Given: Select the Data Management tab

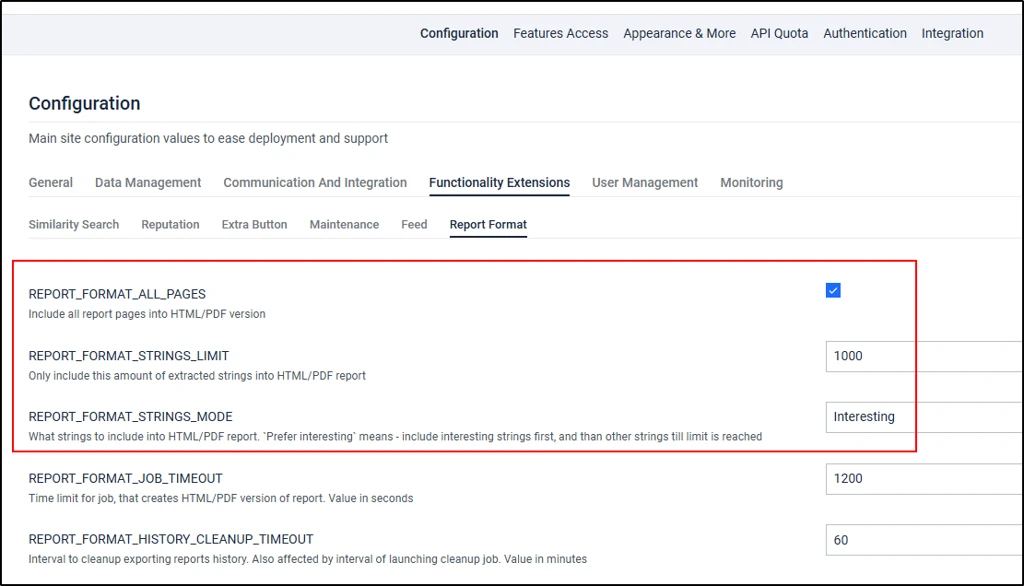Looking at the screenshot, I should pos(148,183).
